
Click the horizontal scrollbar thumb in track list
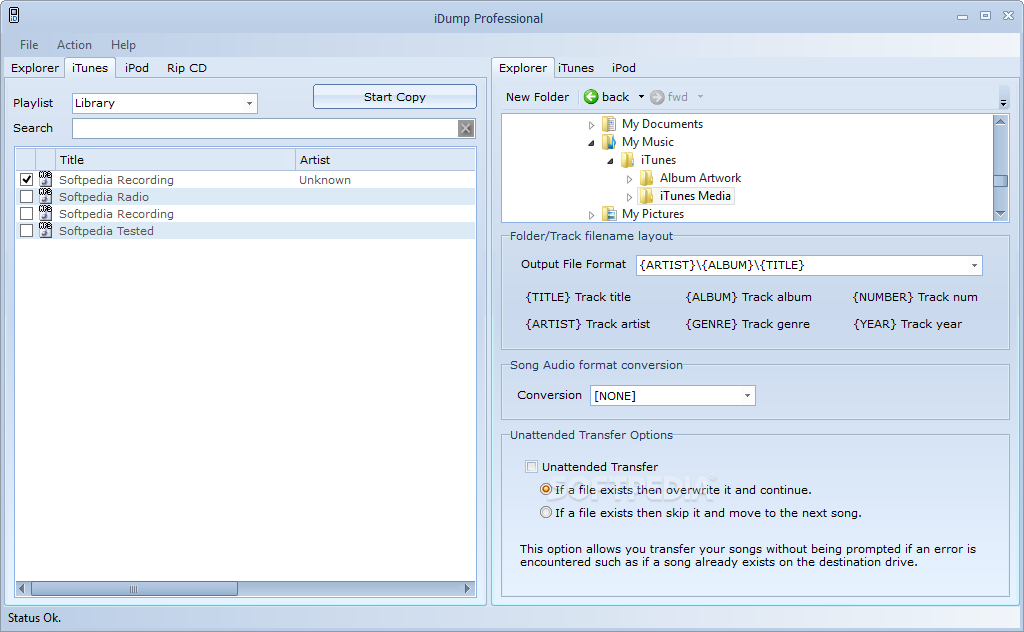tap(134, 589)
